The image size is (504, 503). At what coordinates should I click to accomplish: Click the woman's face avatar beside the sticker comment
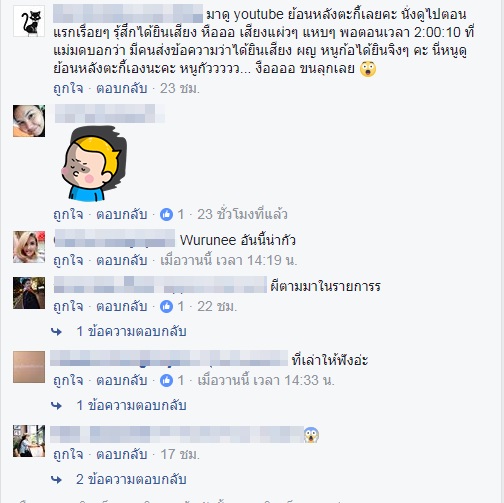pyautogui.click(x=29, y=121)
